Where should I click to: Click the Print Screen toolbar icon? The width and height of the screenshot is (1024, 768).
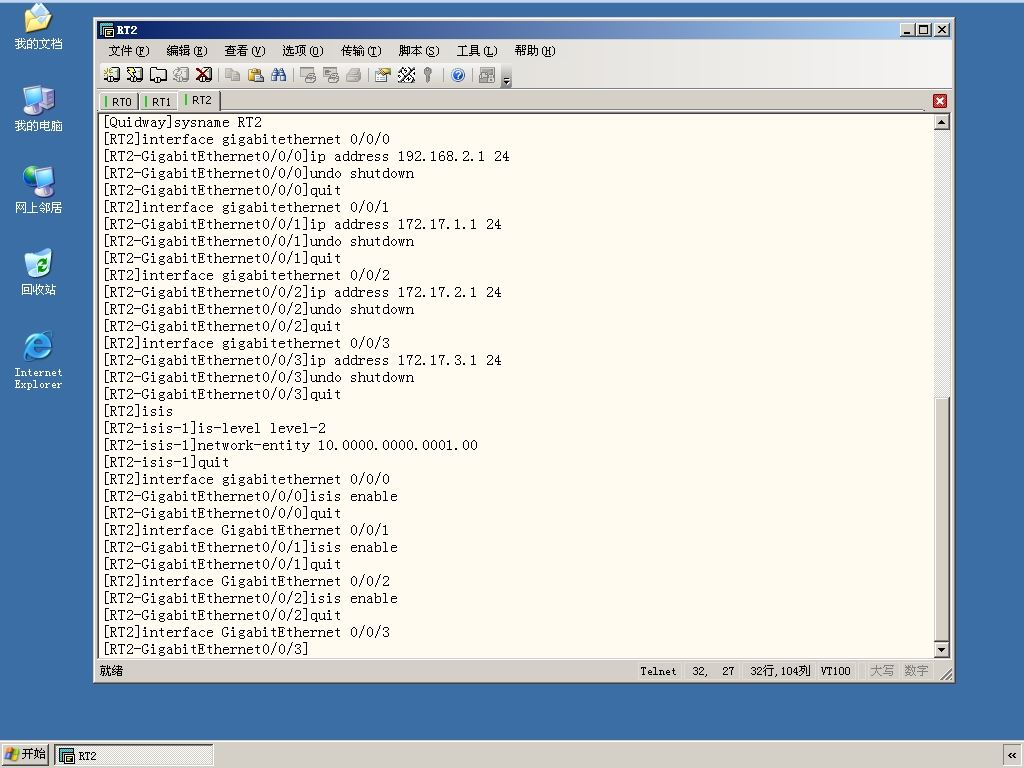pos(308,75)
